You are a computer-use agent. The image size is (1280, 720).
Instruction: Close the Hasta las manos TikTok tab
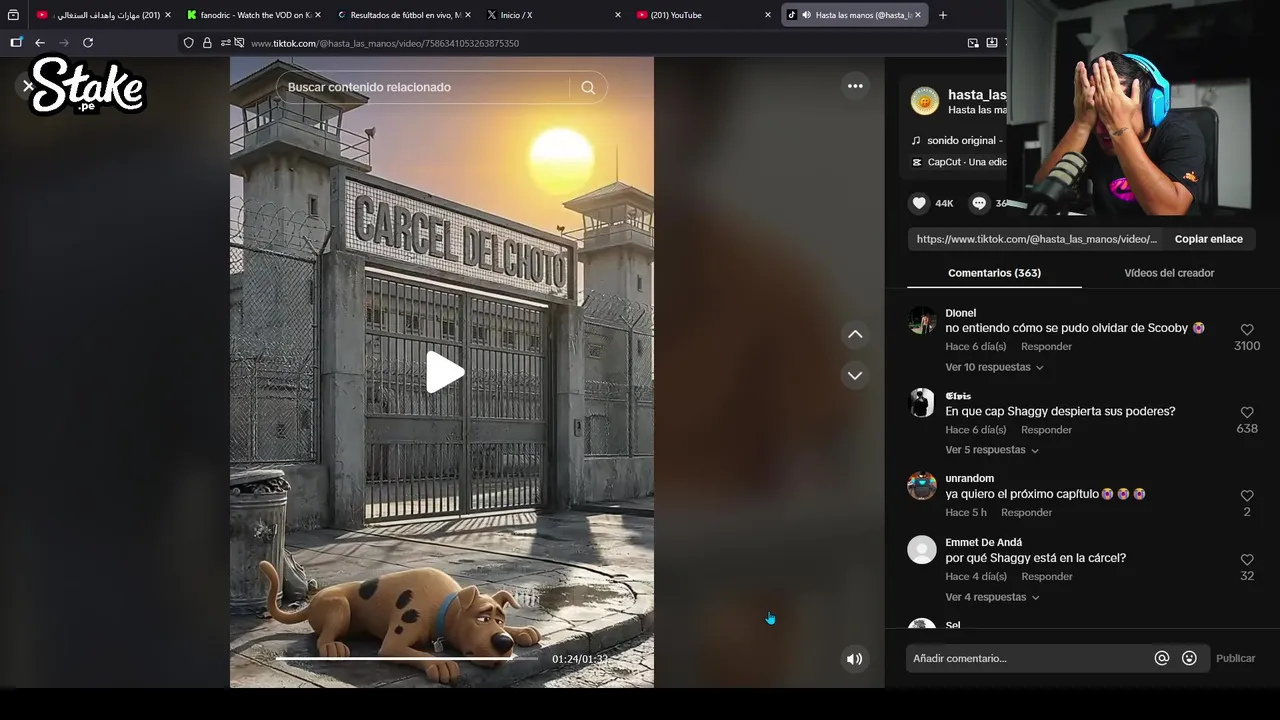click(917, 15)
